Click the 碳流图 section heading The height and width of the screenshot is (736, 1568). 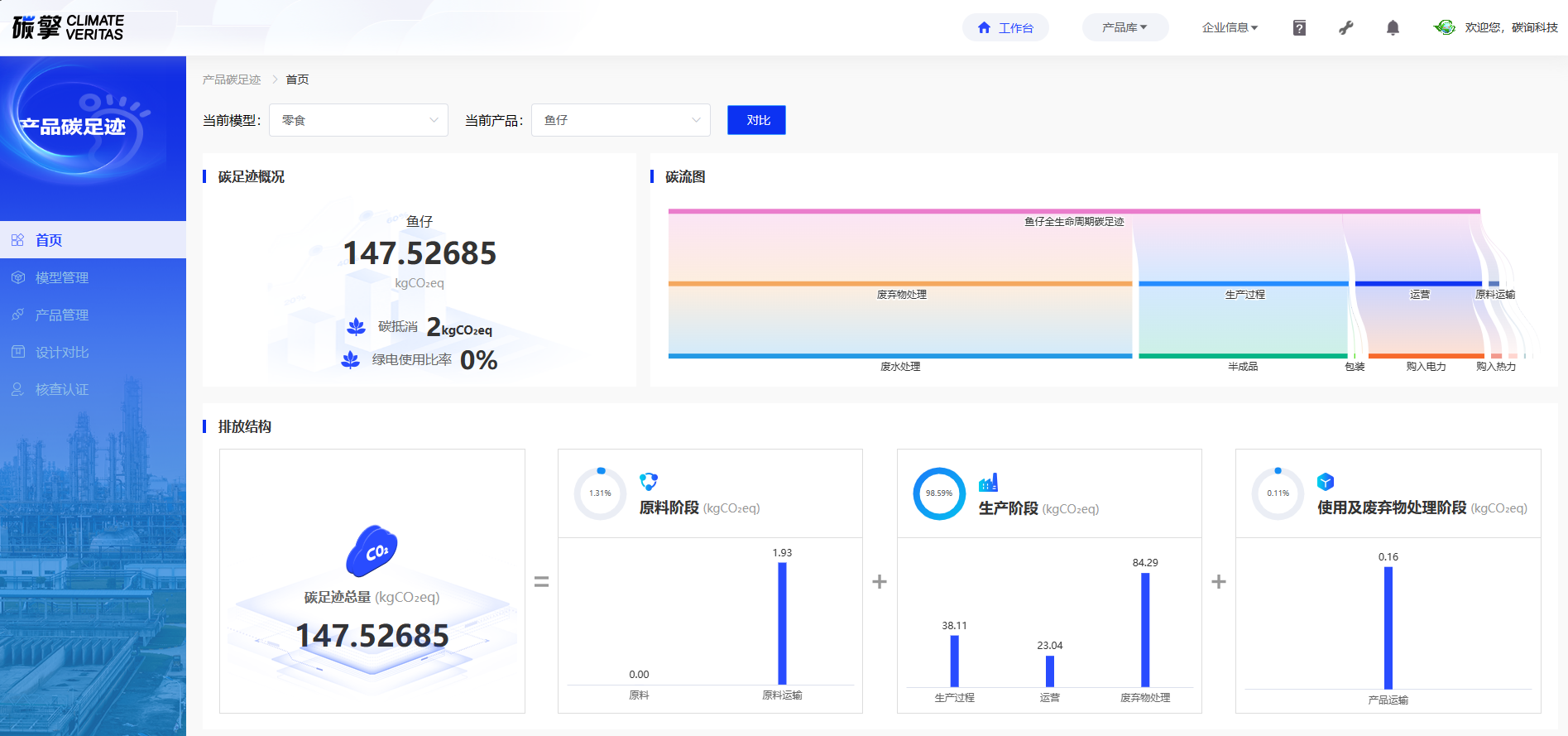685,176
